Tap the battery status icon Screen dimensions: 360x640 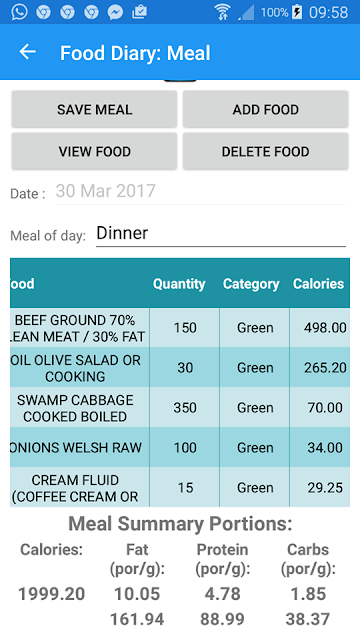pos(297,12)
